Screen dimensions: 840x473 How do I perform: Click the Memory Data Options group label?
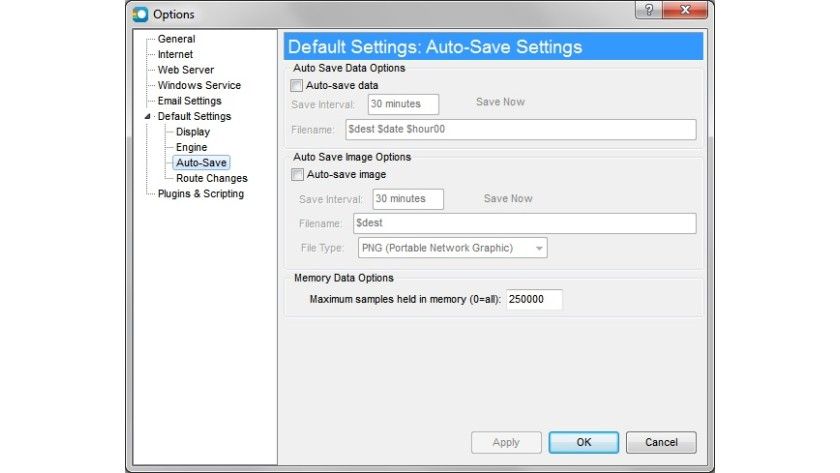343,279
